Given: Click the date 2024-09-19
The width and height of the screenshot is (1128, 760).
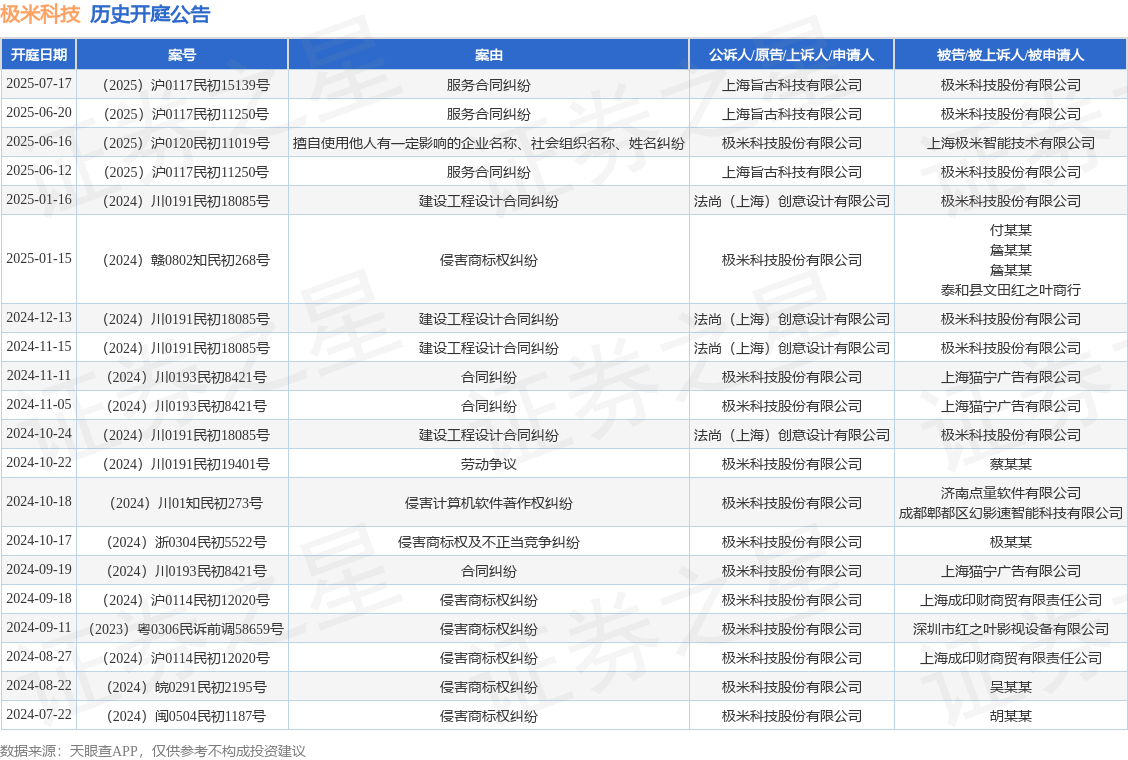Looking at the screenshot, I should (x=39, y=570).
